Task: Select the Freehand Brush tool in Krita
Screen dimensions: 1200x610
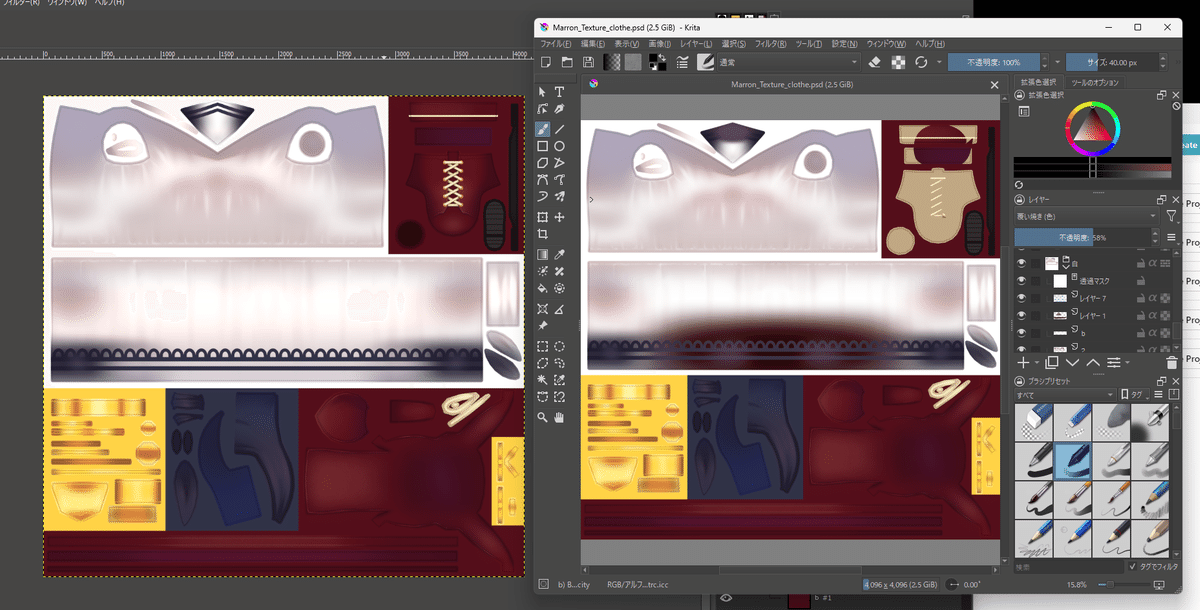Action: (542, 129)
